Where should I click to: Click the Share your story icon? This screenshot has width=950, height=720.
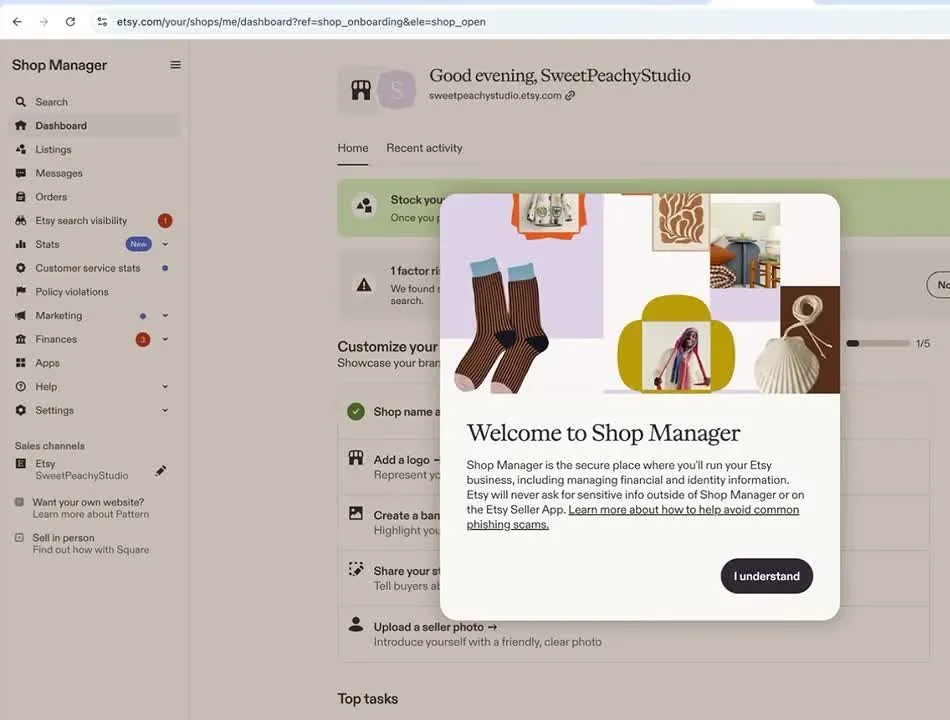tap(356, 569)
